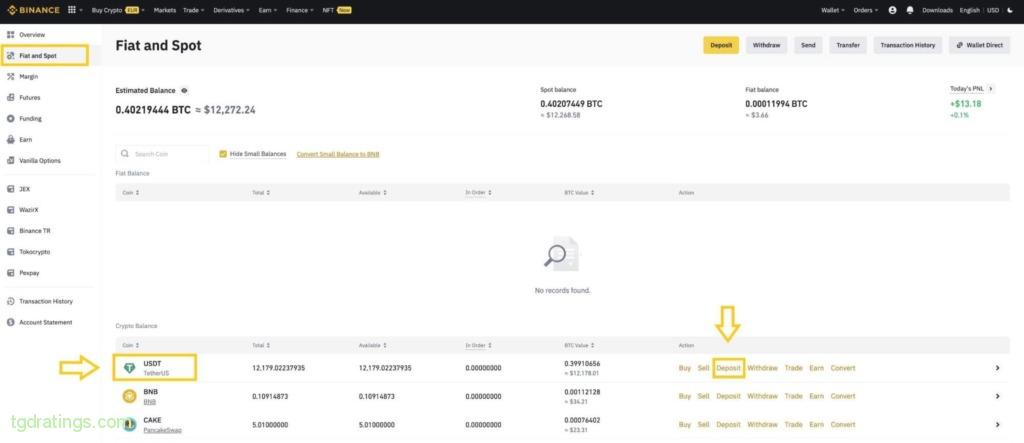
Task: Open Downloads in top bar
Action: (937, 10)
